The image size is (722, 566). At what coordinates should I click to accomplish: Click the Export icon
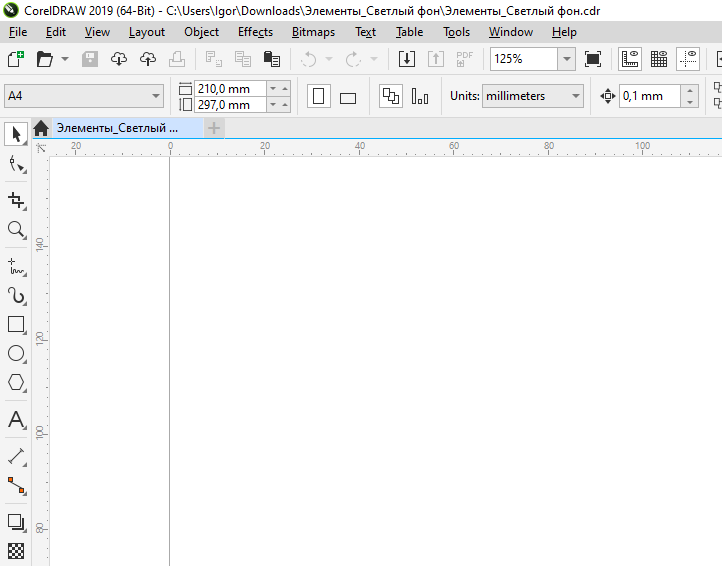(436, 59)
